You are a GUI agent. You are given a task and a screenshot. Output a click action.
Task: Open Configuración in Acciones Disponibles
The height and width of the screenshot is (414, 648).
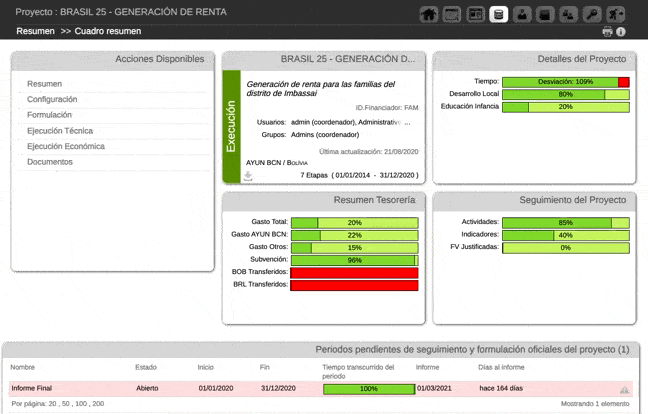click(x=51, y=99)
